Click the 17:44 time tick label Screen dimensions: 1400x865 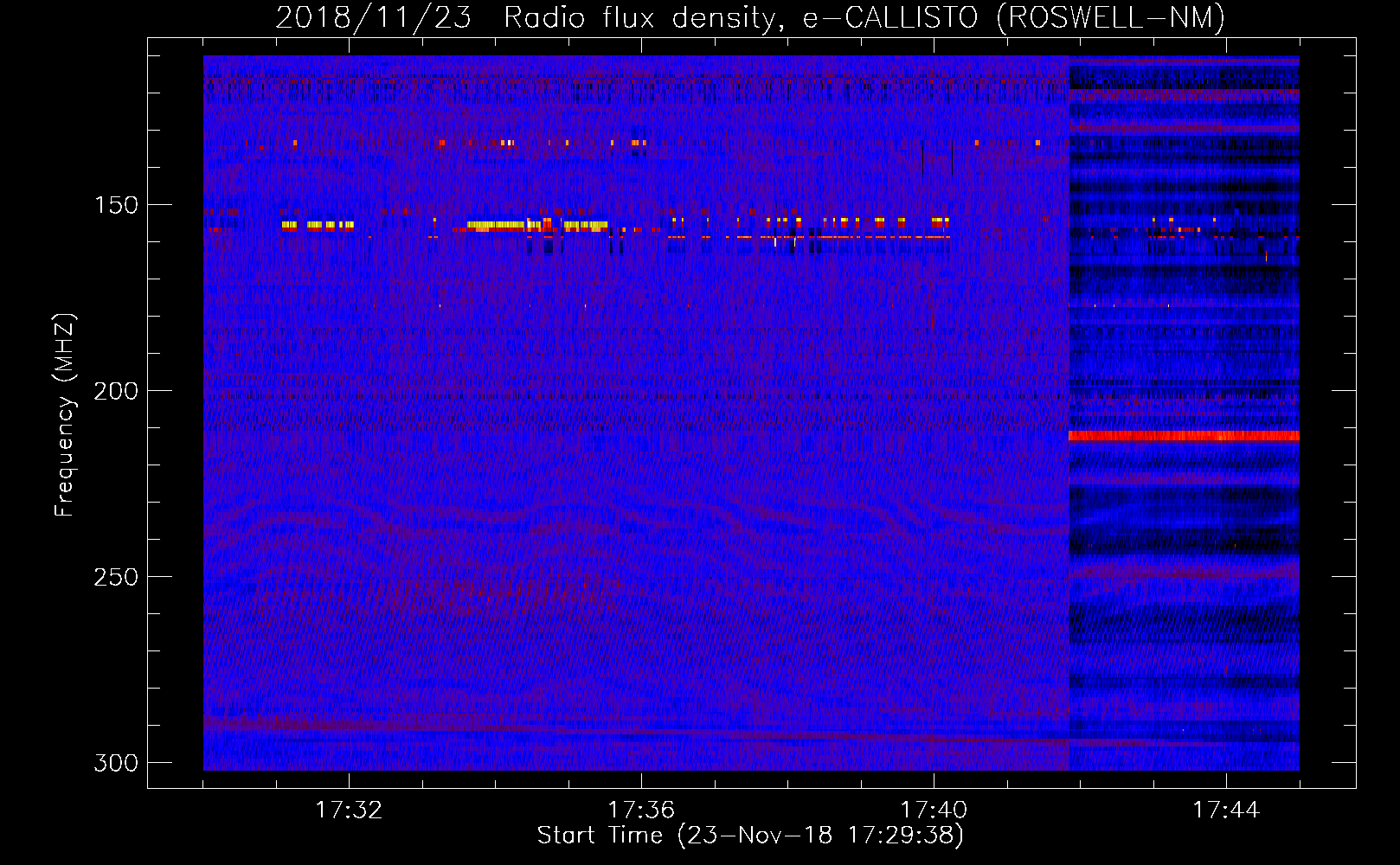click(1226, 811)
